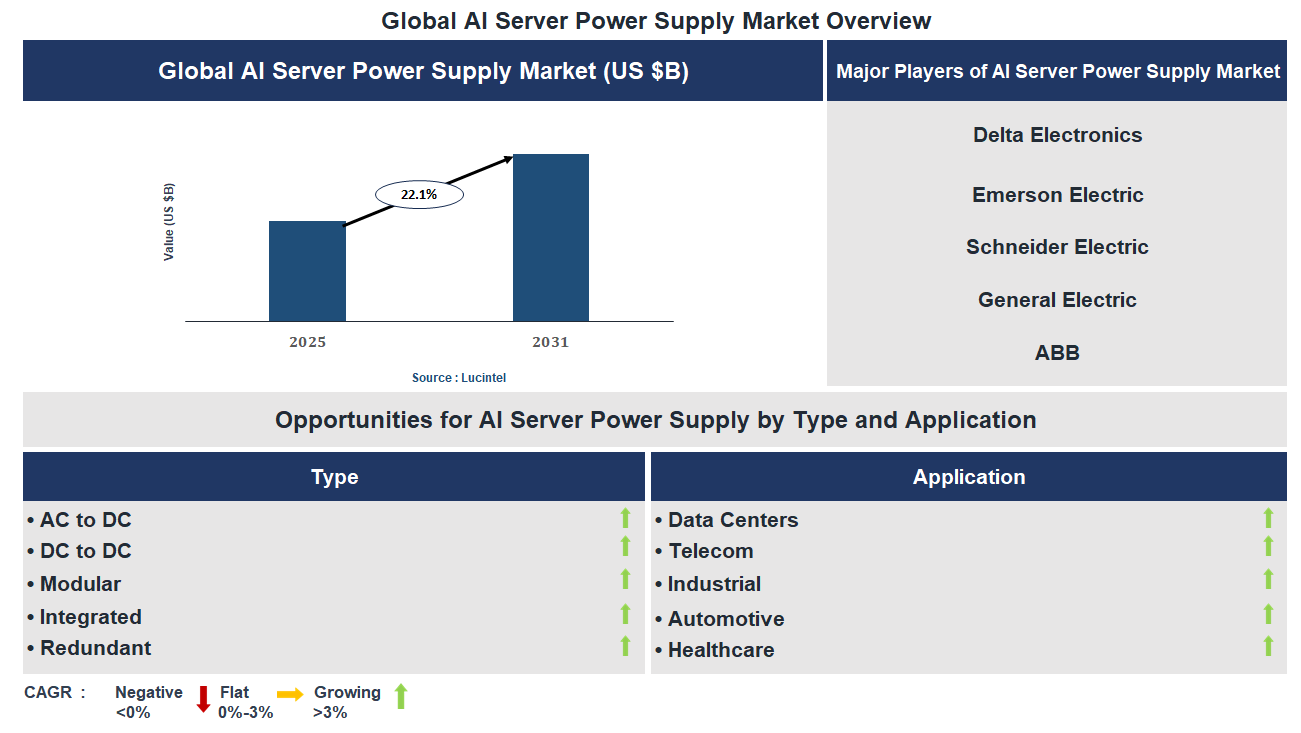Switch to the Application panel header

pyautogui.click(x=968, y=477)
